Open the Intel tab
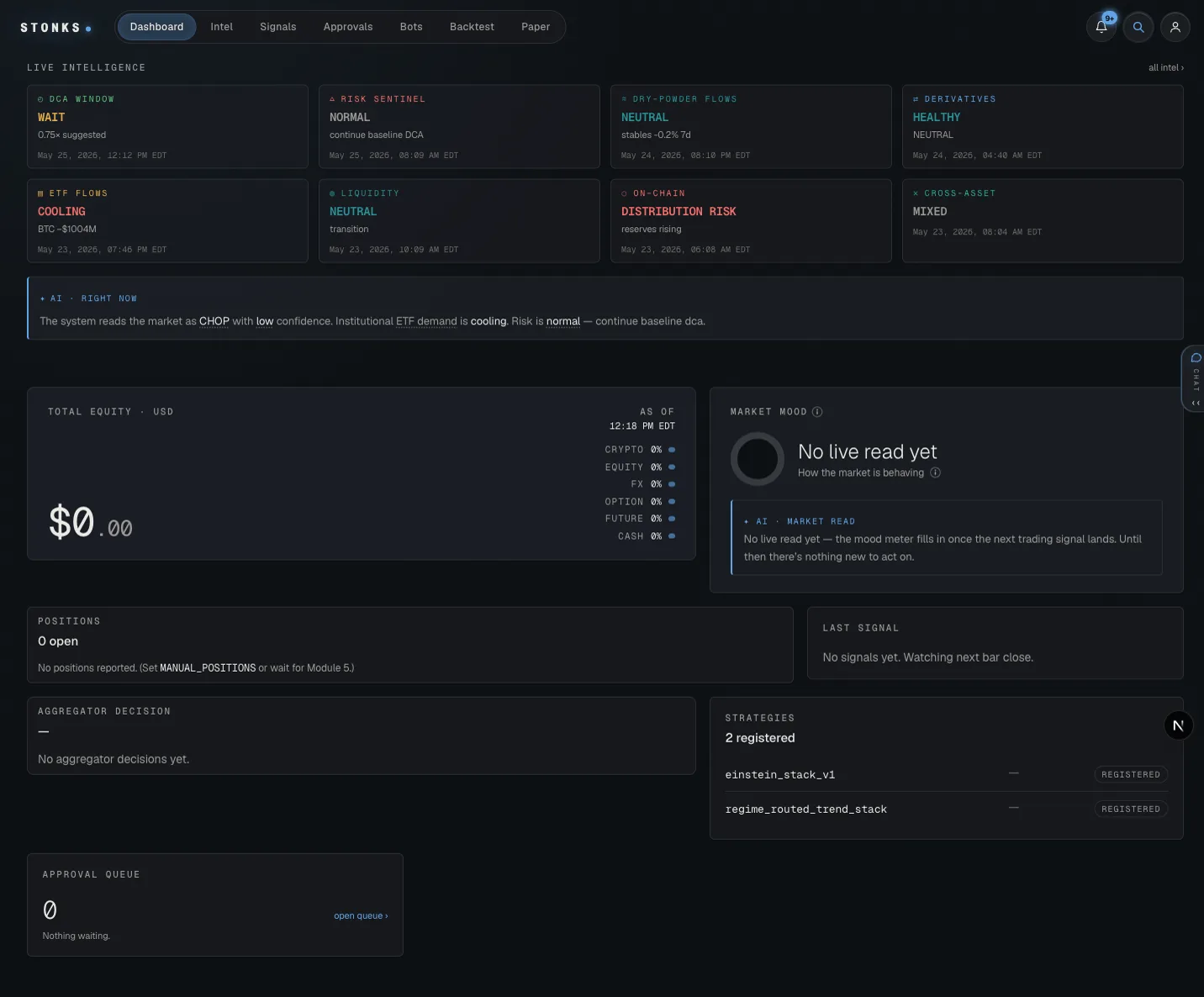 221,27
